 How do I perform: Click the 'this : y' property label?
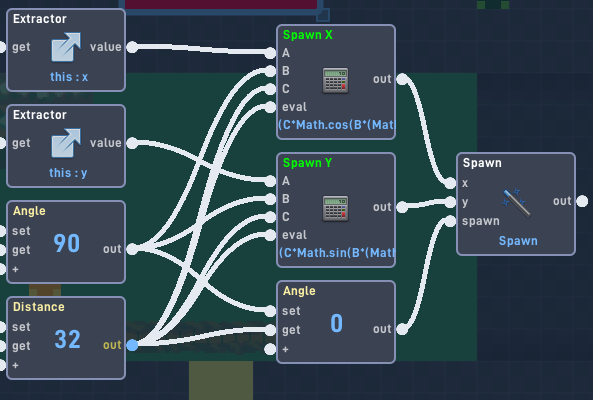point(68,173)
